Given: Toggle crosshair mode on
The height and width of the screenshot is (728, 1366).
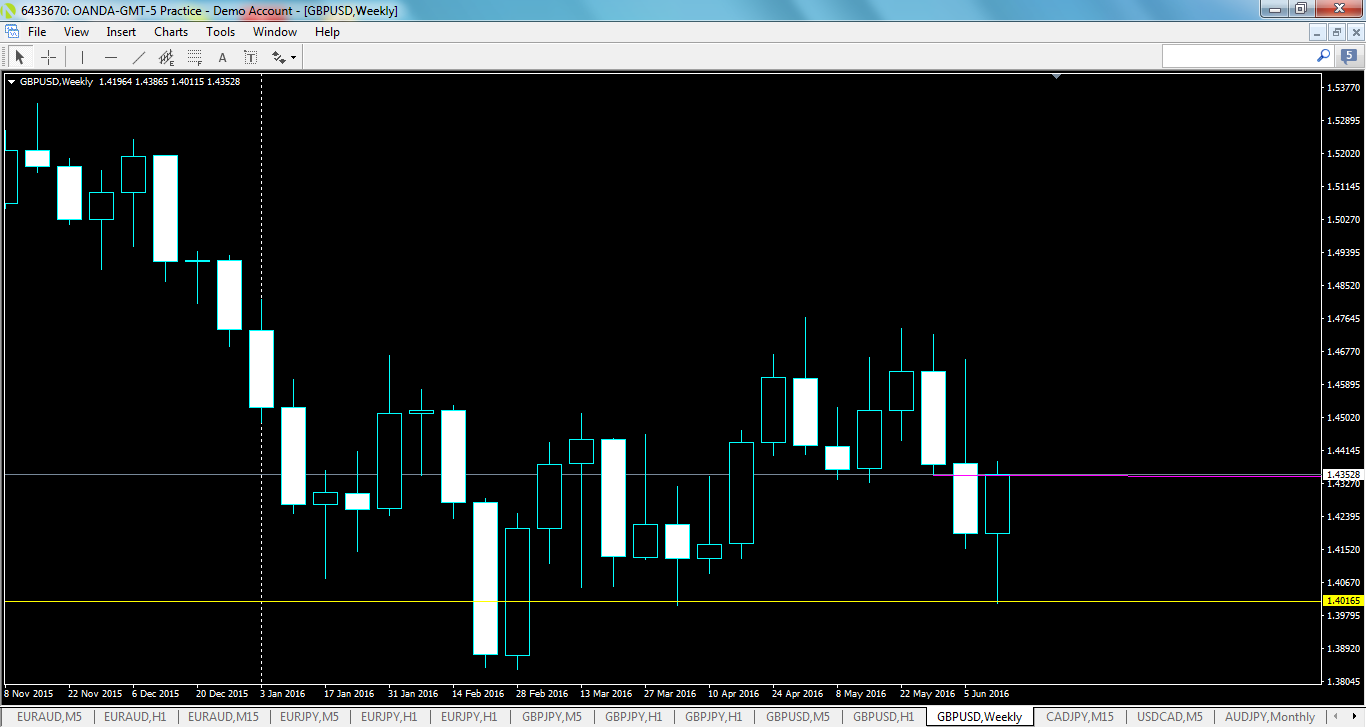Looking at the screenshot, I should [x=48, y=57].
